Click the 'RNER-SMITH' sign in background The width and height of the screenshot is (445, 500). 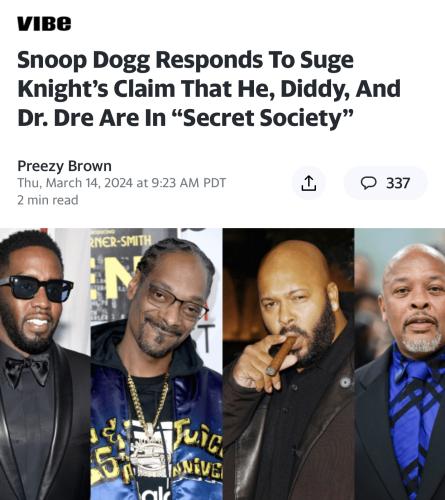[121, 242]
